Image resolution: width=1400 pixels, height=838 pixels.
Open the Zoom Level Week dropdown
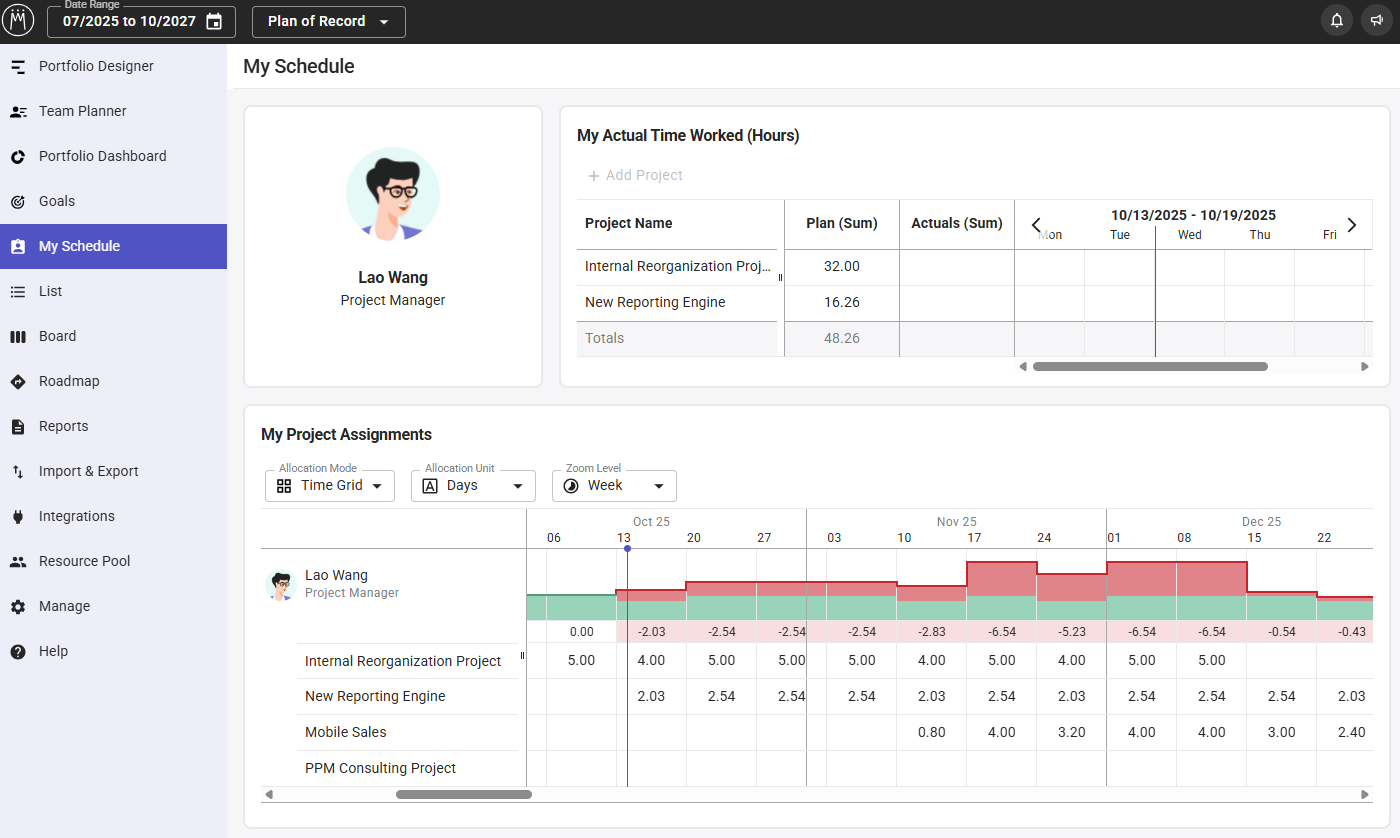[x=614, y=486]
